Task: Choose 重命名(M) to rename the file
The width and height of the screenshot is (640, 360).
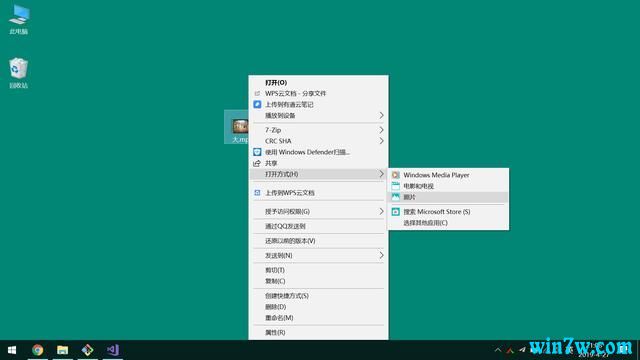Action: pos(318,318)
